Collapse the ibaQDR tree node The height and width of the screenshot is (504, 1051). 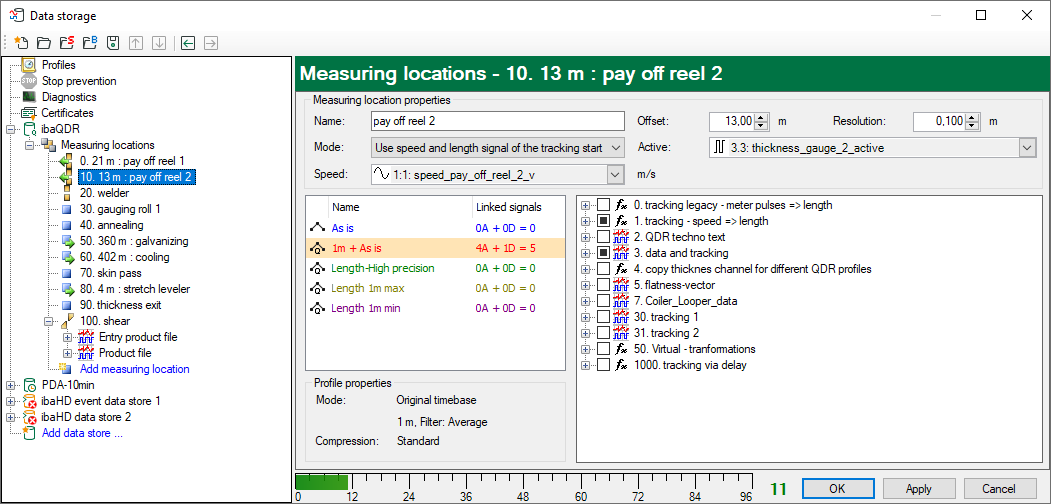pos(11,129)
